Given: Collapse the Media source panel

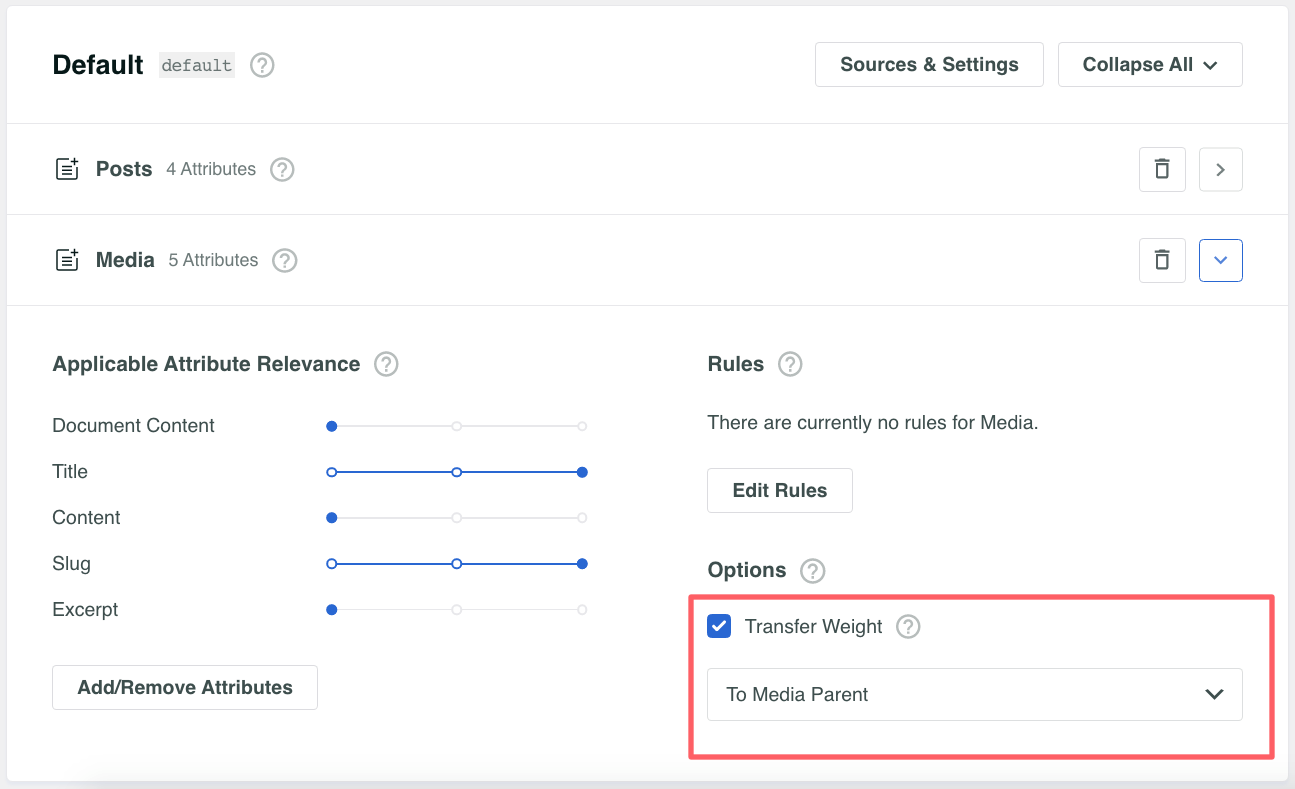Looking at the screenshot, I should point(1220,261).
